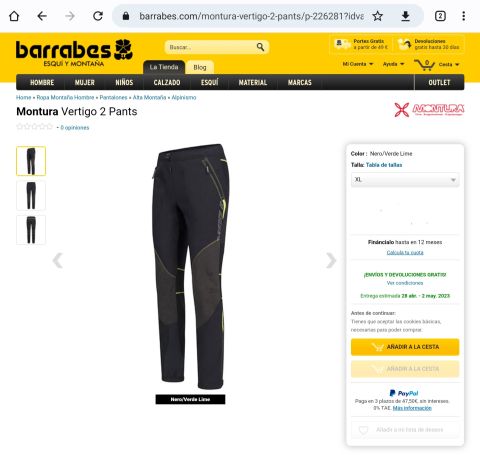Open the tab switcher showing 2 tabs

coord(440,16)
